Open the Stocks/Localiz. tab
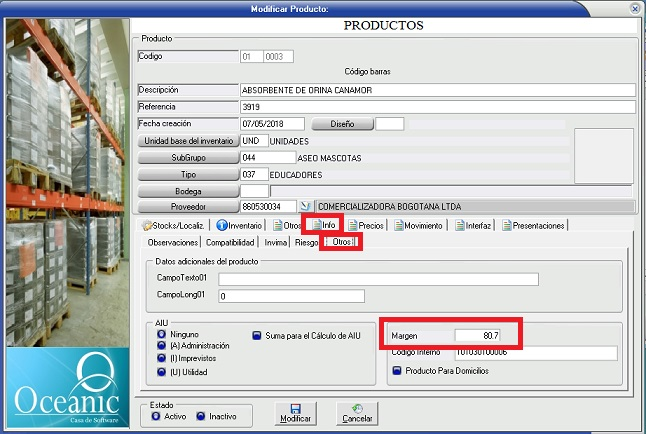Screen dimensions: 646x434 point(174,226)
